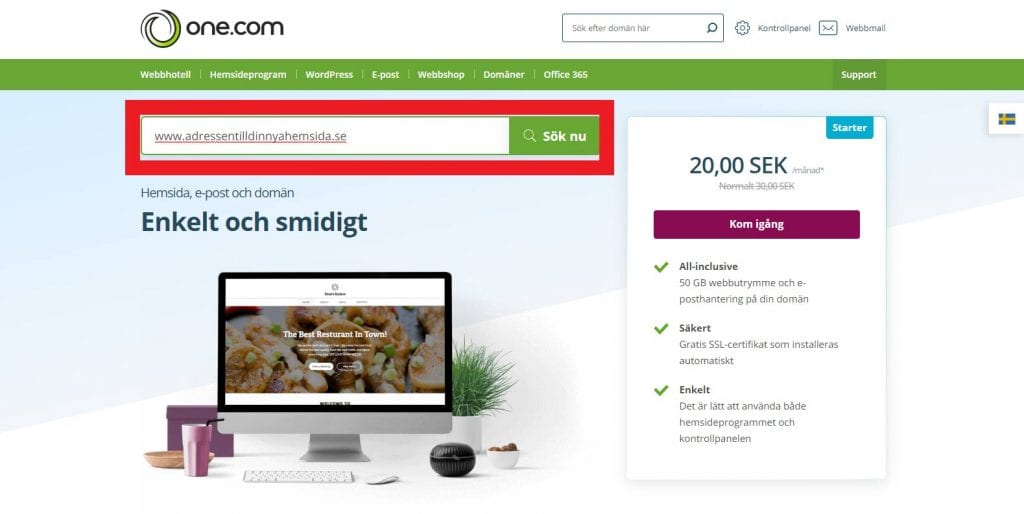Click the magnifier icon in Sök nu button
The width and height of the screenshot is (1024, 514).
point(529,136)
